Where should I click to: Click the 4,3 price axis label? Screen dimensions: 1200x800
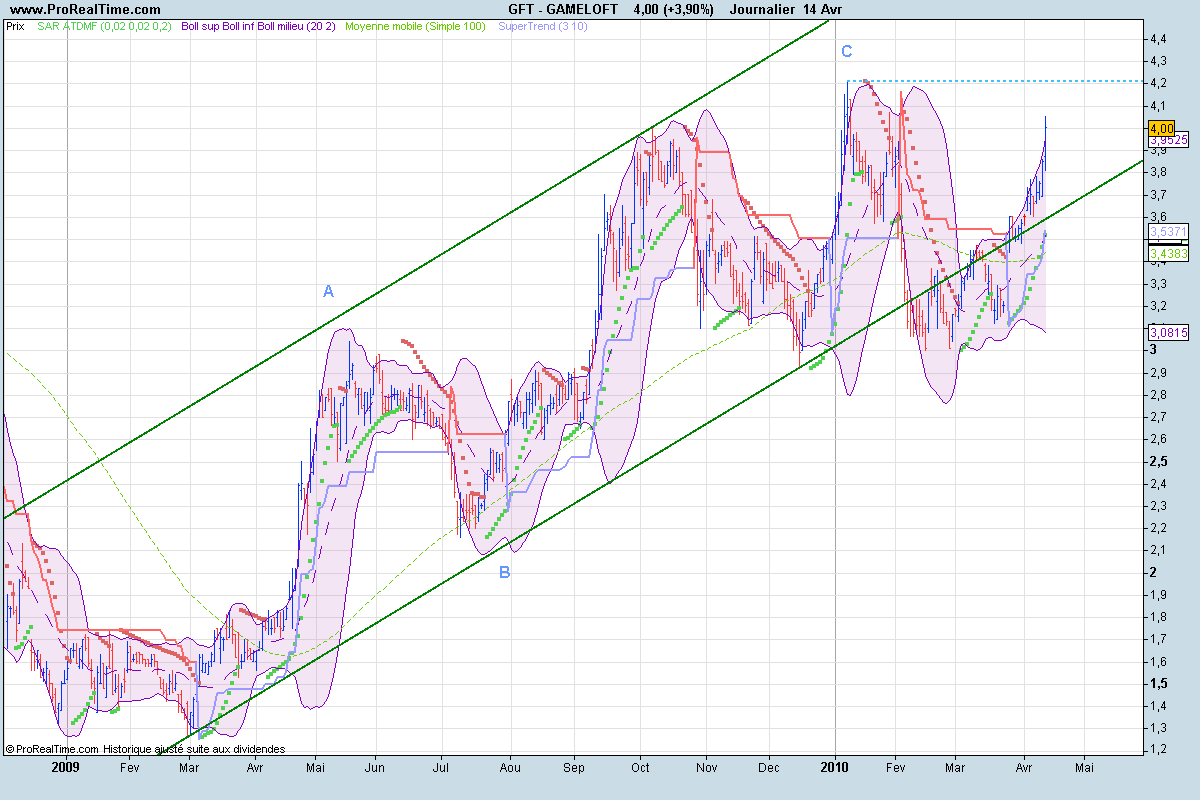pos(1157,61)
